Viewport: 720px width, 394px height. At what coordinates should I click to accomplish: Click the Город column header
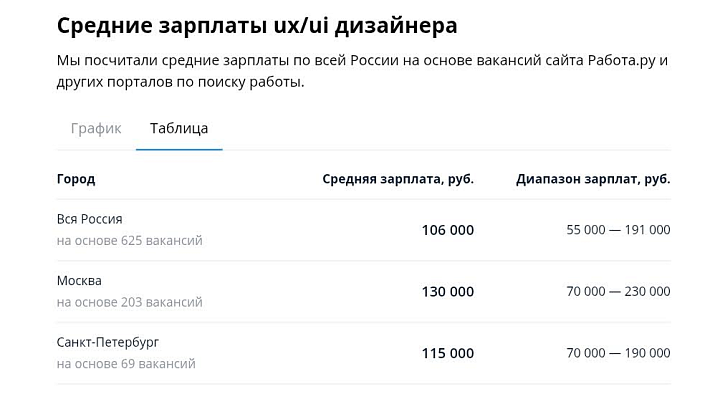[76, 179]
